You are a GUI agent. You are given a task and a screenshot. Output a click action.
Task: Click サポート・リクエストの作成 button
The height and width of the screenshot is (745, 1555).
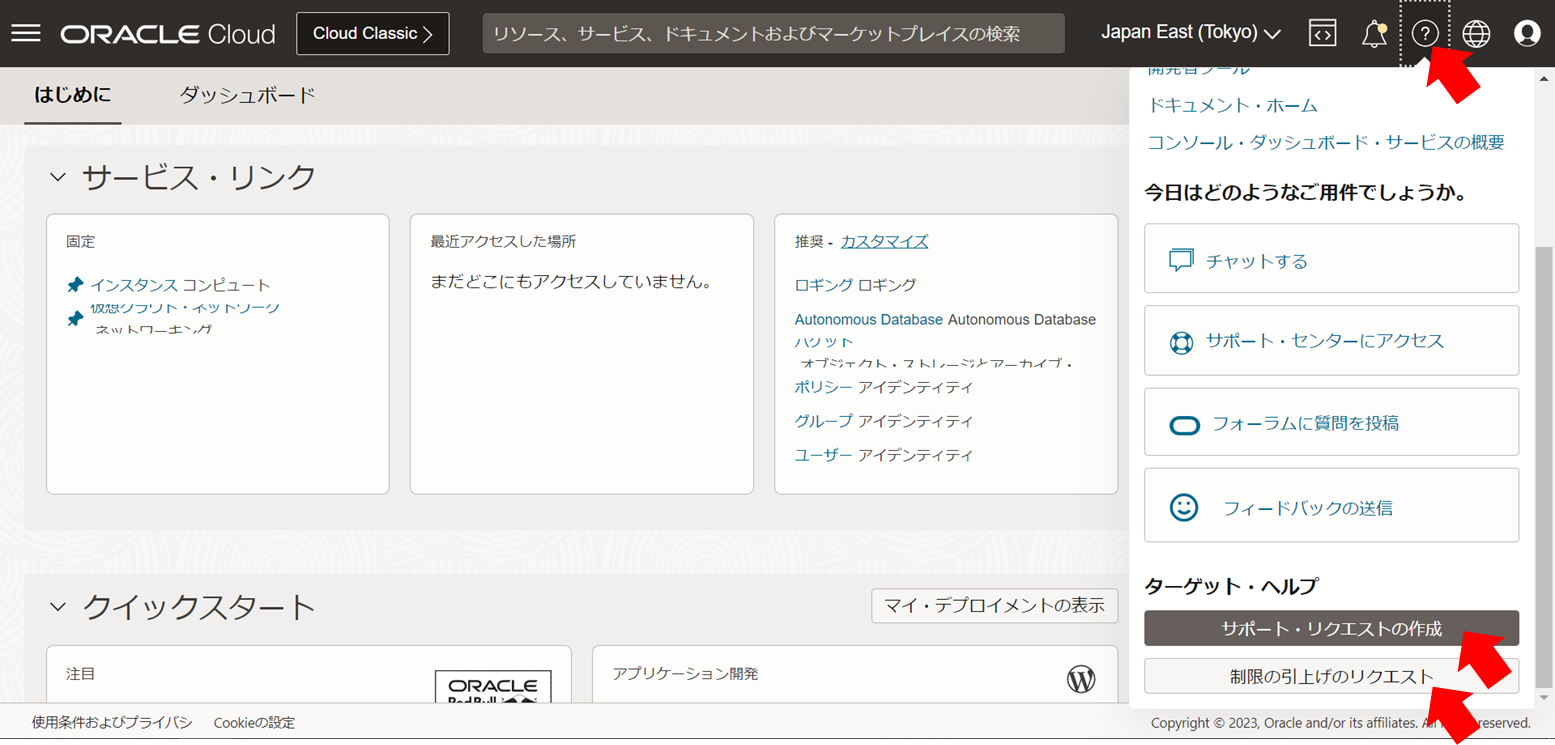[x=1331, y=628]
